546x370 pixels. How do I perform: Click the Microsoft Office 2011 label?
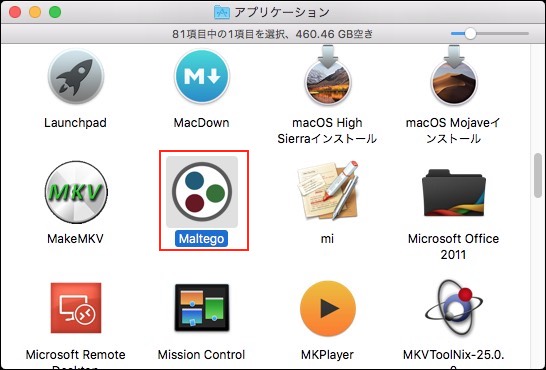(453, 246)
